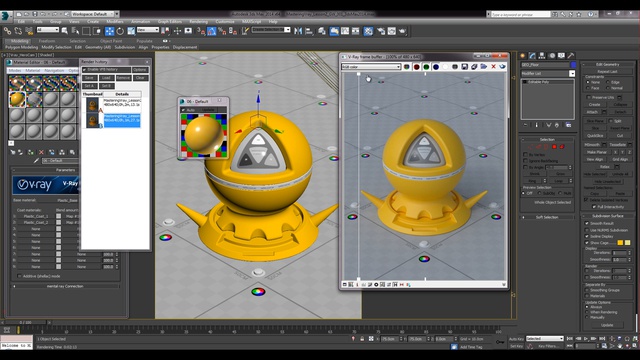Click the Plastic_Coat_1 material button

[x=36, y=216]
